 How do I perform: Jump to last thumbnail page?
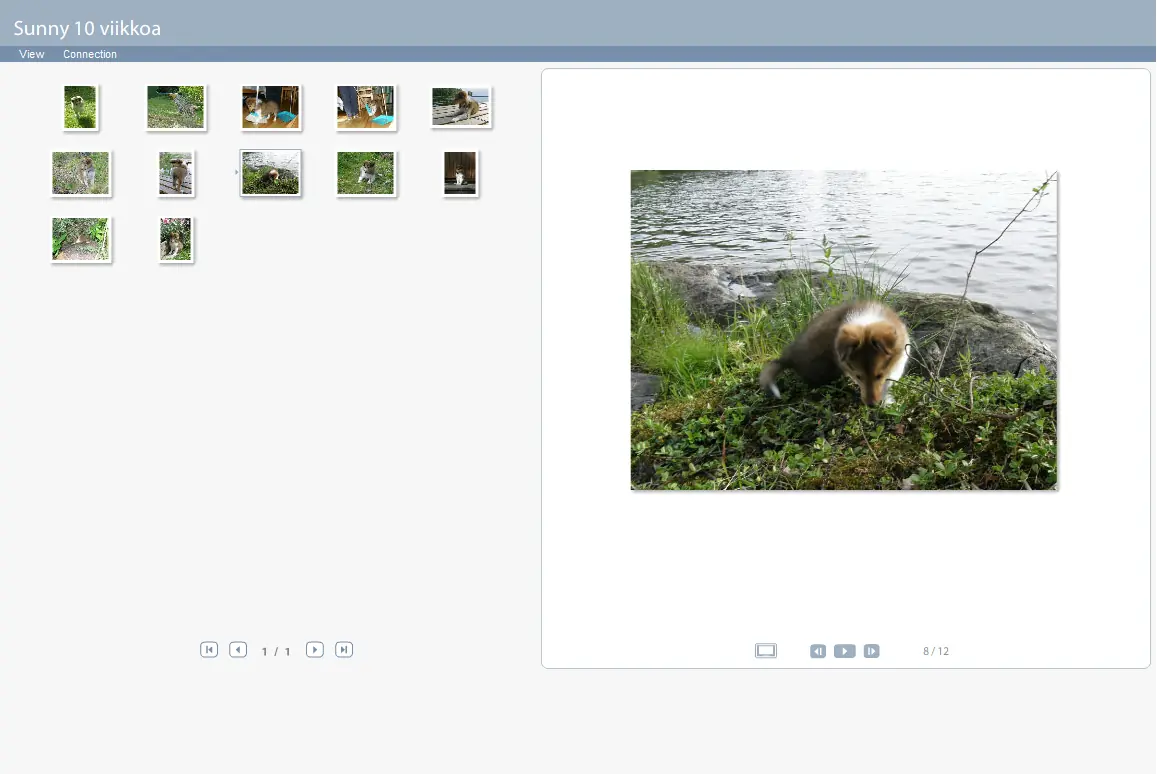click(344, 649)
